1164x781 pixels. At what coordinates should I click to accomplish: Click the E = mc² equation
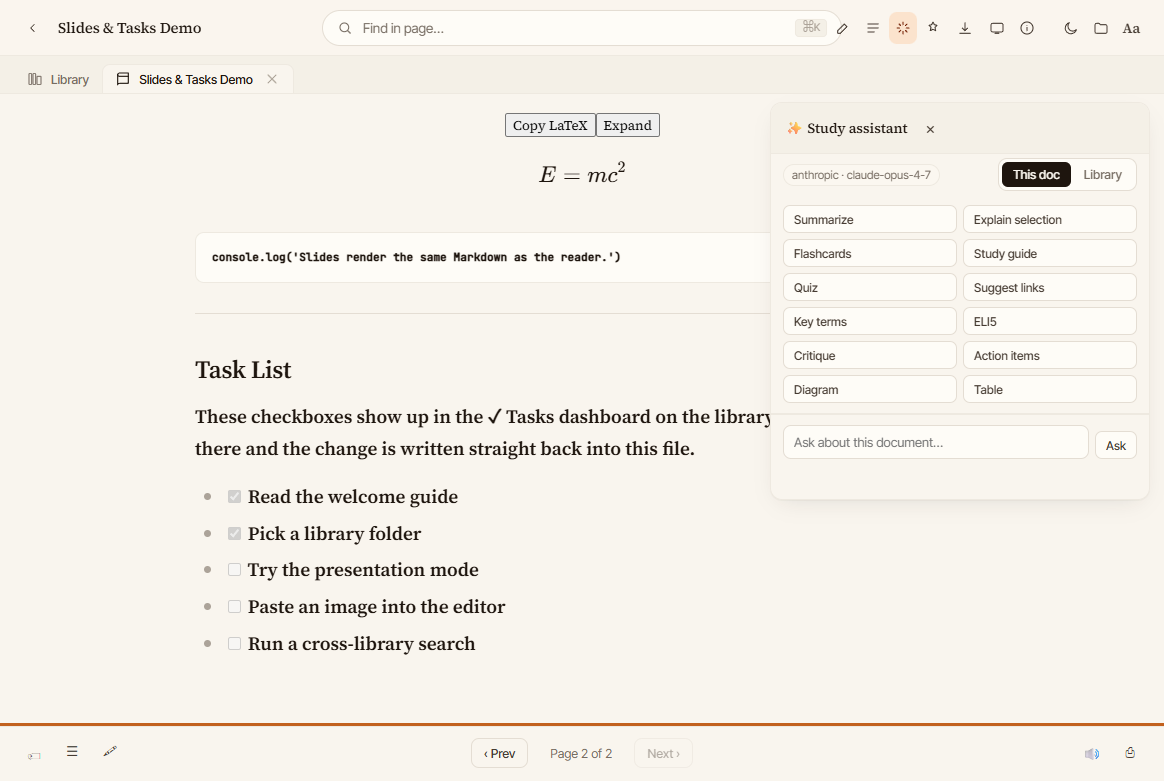(582, 174)
